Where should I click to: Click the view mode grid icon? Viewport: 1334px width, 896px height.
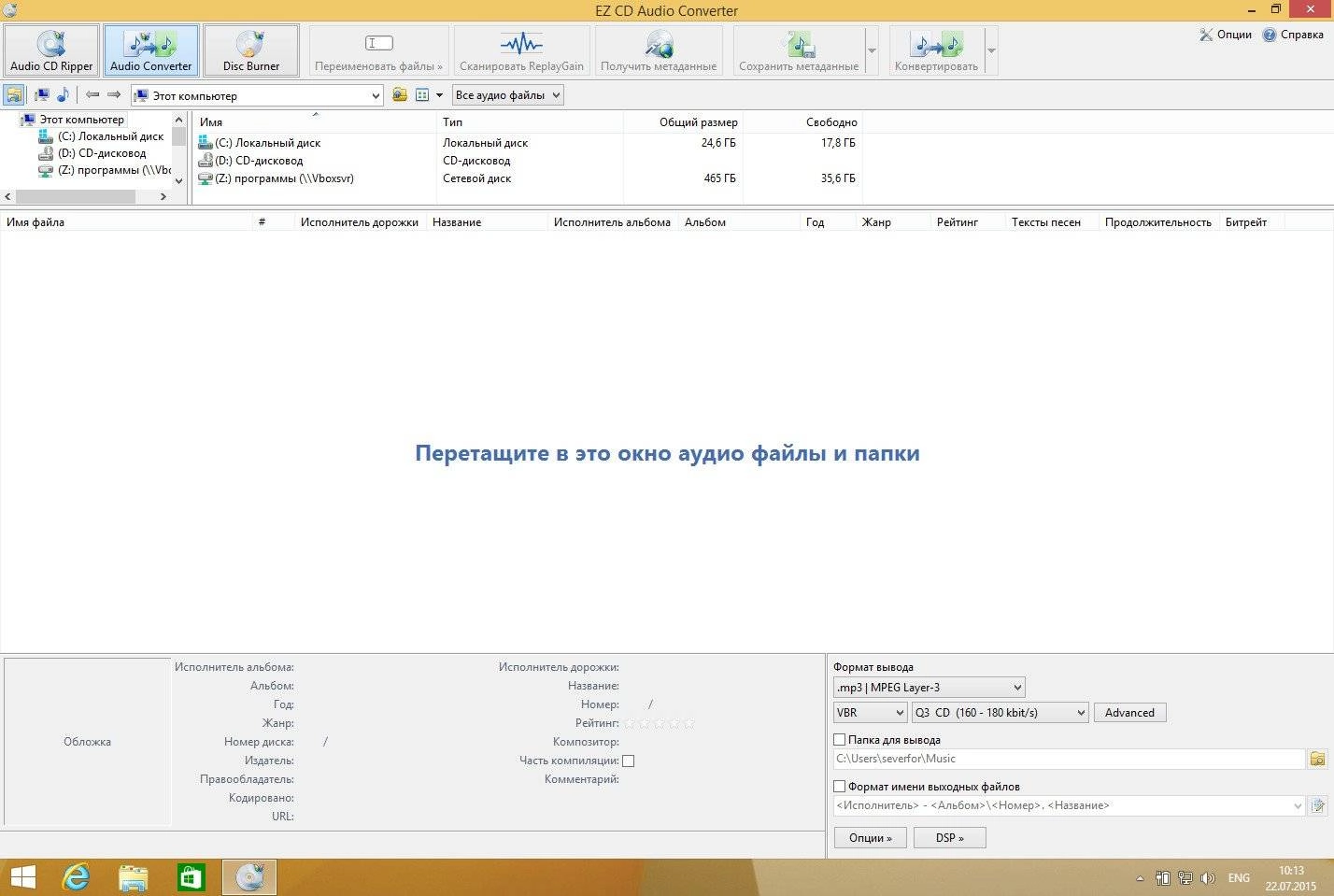tap(422, 95)
